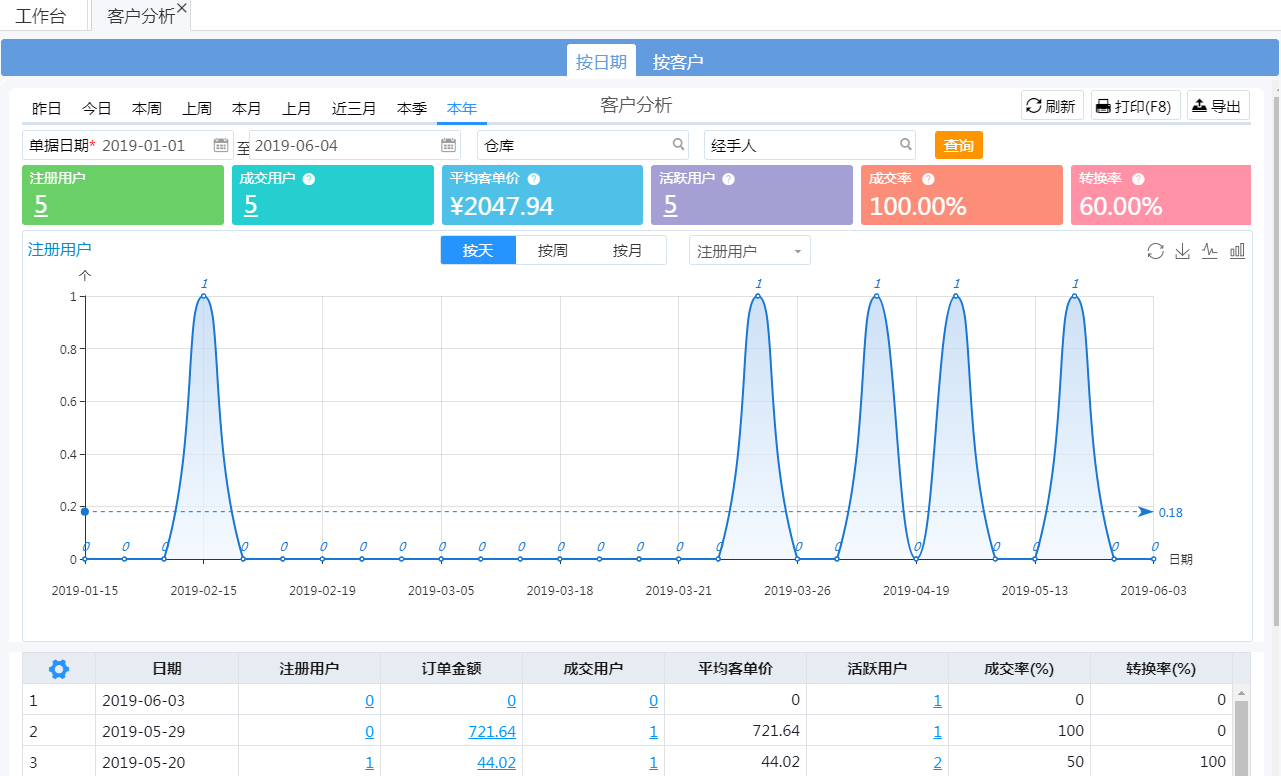Choose the 本周 date range
The width and height of the screenshot is (1281, 776).
(x=147, y=108)
